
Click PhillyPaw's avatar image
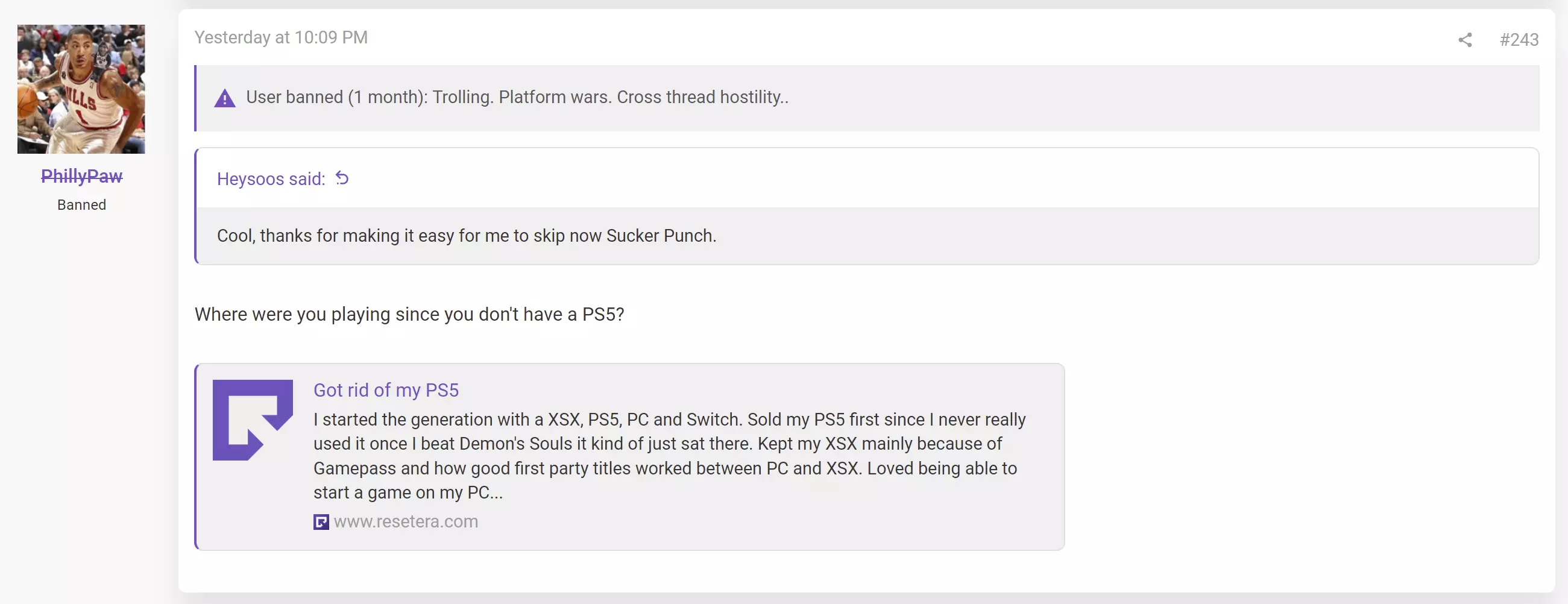pos(81,89)
